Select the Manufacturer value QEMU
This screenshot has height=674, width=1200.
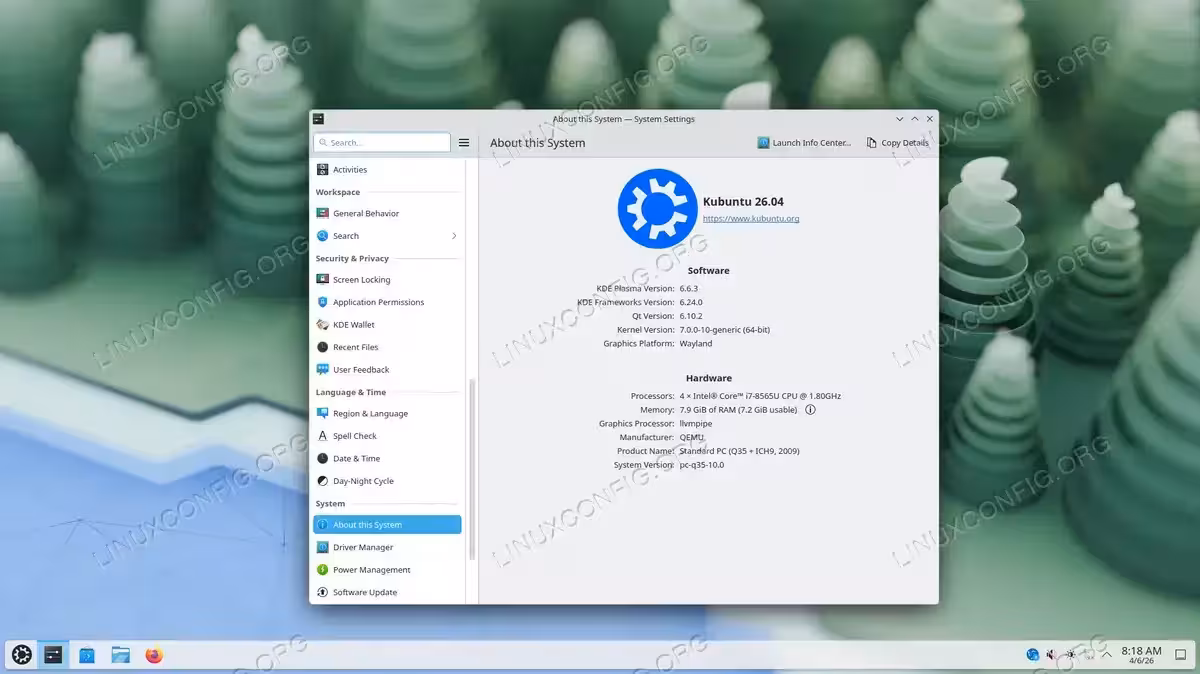tap(692, 437)
